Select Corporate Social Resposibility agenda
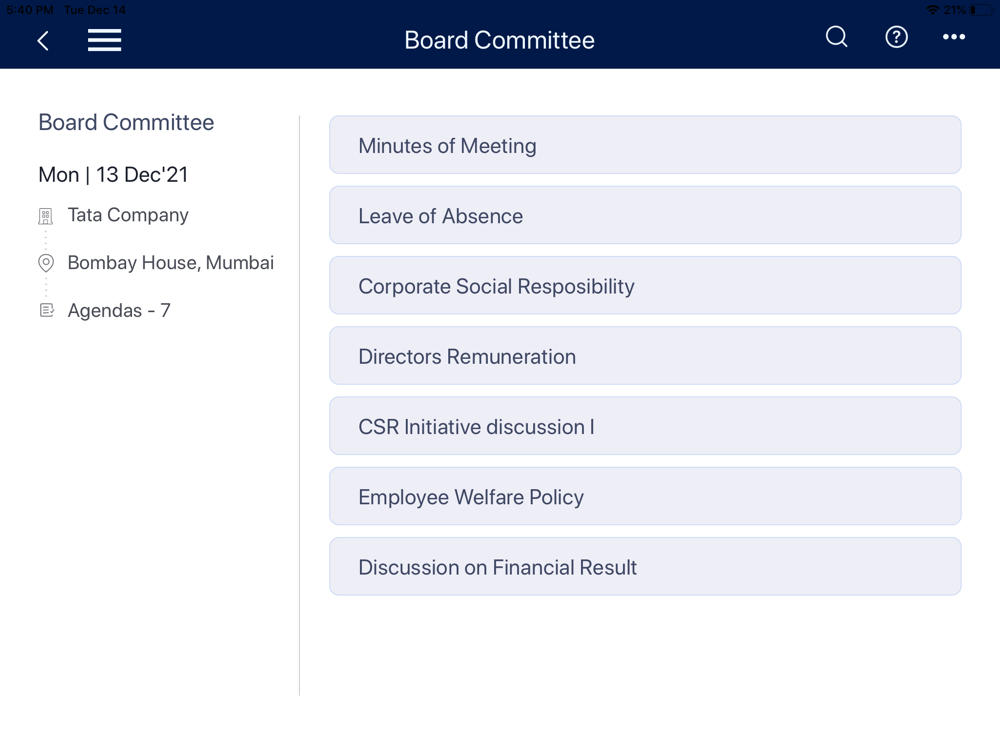Screen dimensions: 1000x750 (x=645, y=285)
